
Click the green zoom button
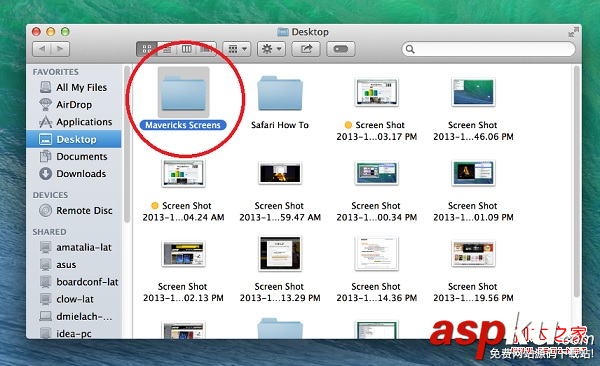65,32
